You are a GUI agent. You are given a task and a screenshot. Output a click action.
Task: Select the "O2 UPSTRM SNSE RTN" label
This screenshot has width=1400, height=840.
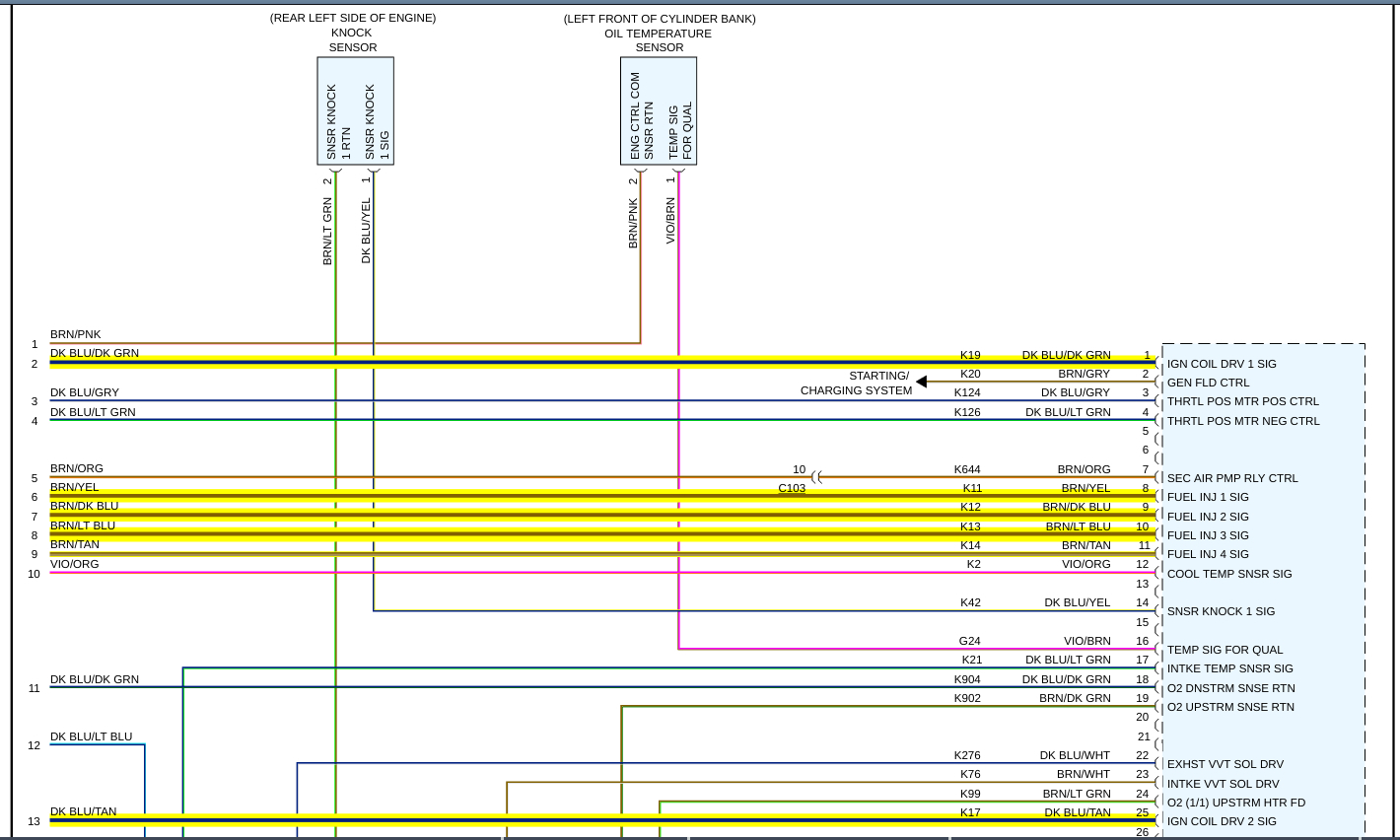click(x=1230, y=707)
